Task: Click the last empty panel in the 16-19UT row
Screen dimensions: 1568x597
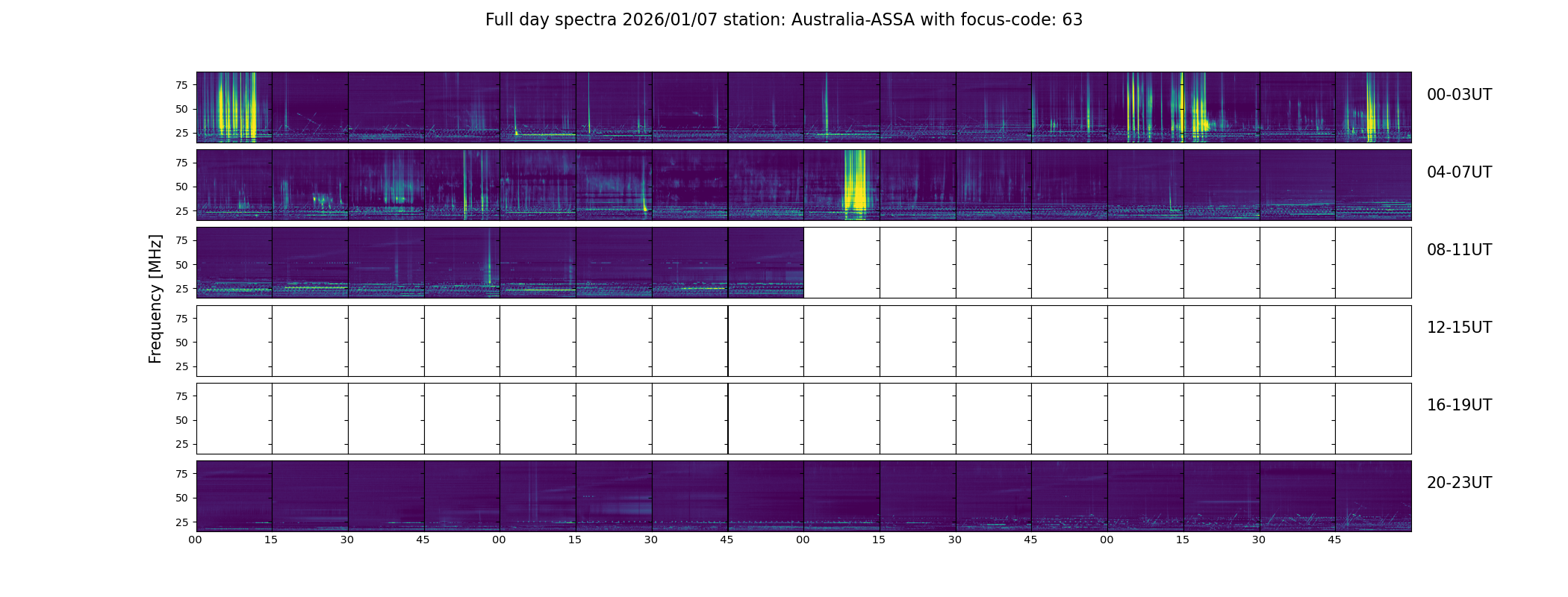Action: tap(1373, 418)
